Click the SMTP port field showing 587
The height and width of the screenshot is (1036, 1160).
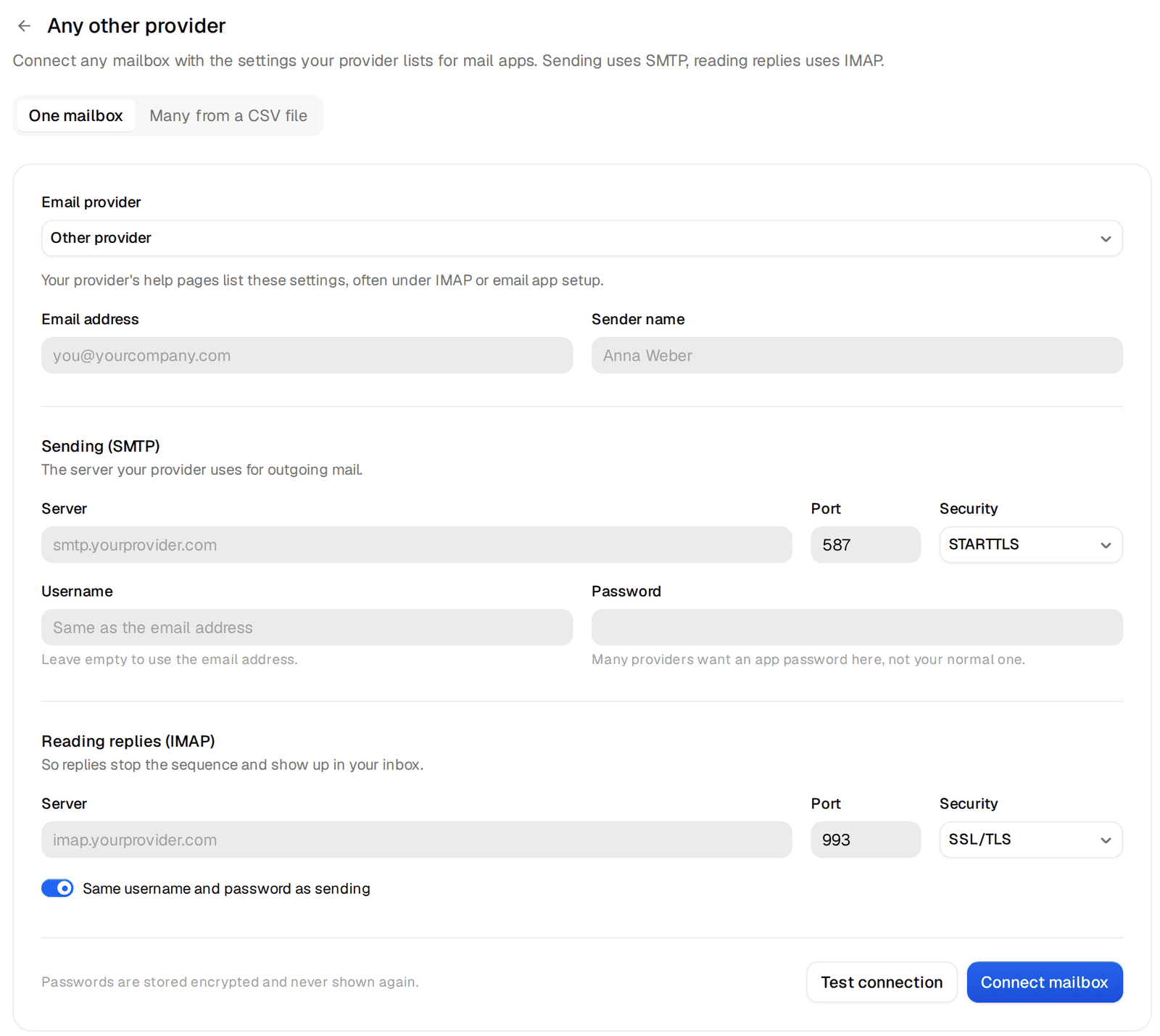866,544
